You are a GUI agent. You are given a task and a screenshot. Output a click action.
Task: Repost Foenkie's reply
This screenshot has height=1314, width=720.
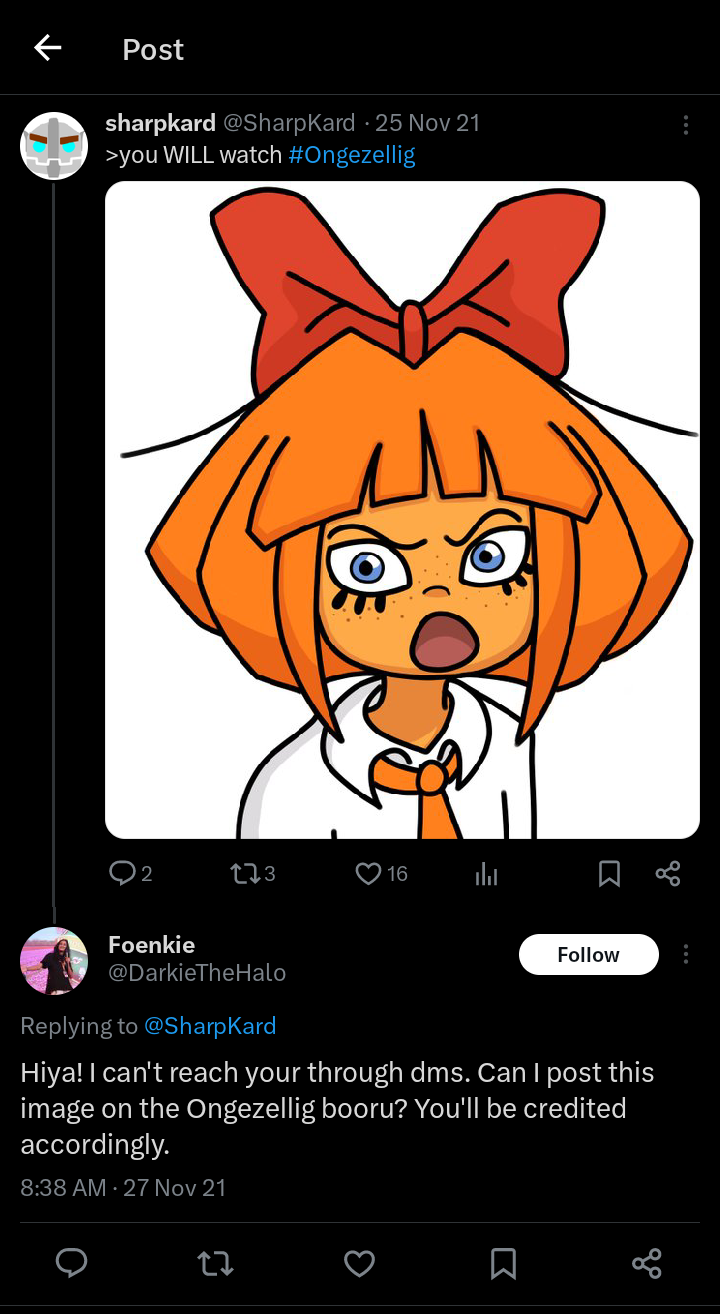pos(216,1263)
